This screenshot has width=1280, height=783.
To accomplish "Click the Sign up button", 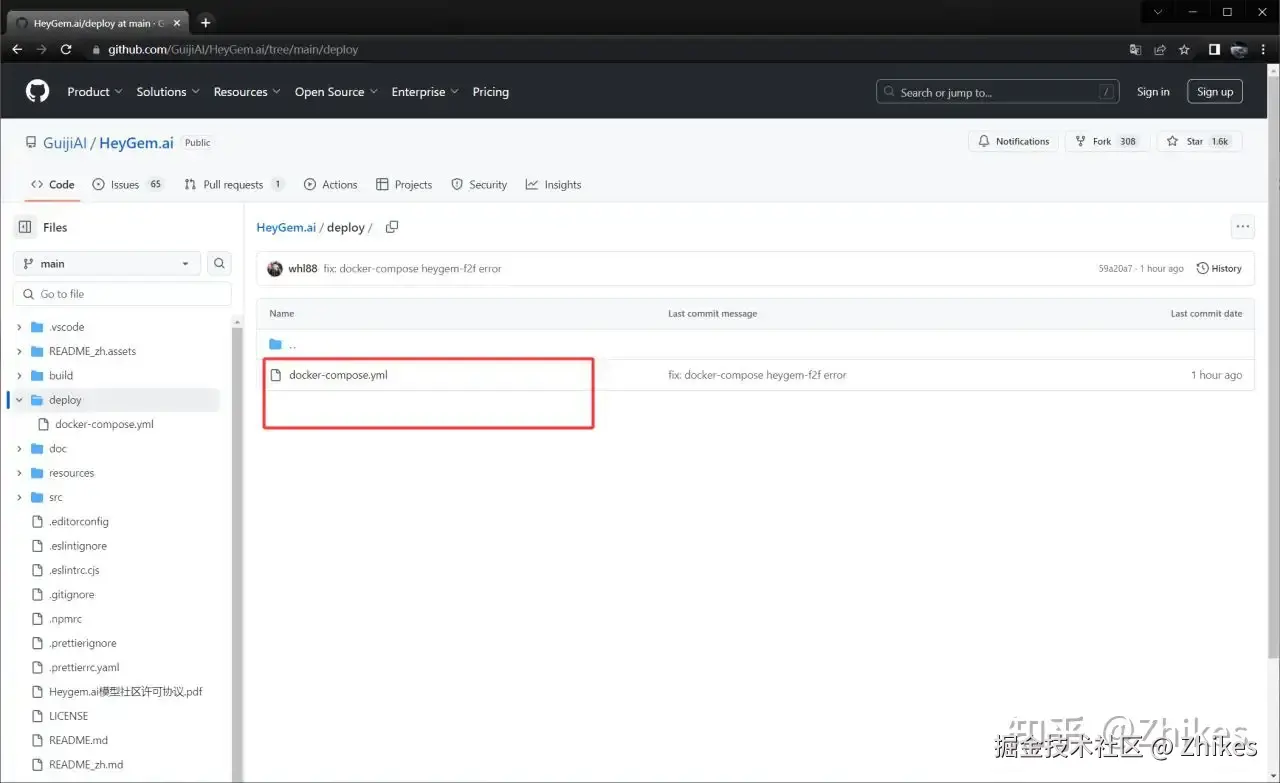I will tap(1215, 91).
